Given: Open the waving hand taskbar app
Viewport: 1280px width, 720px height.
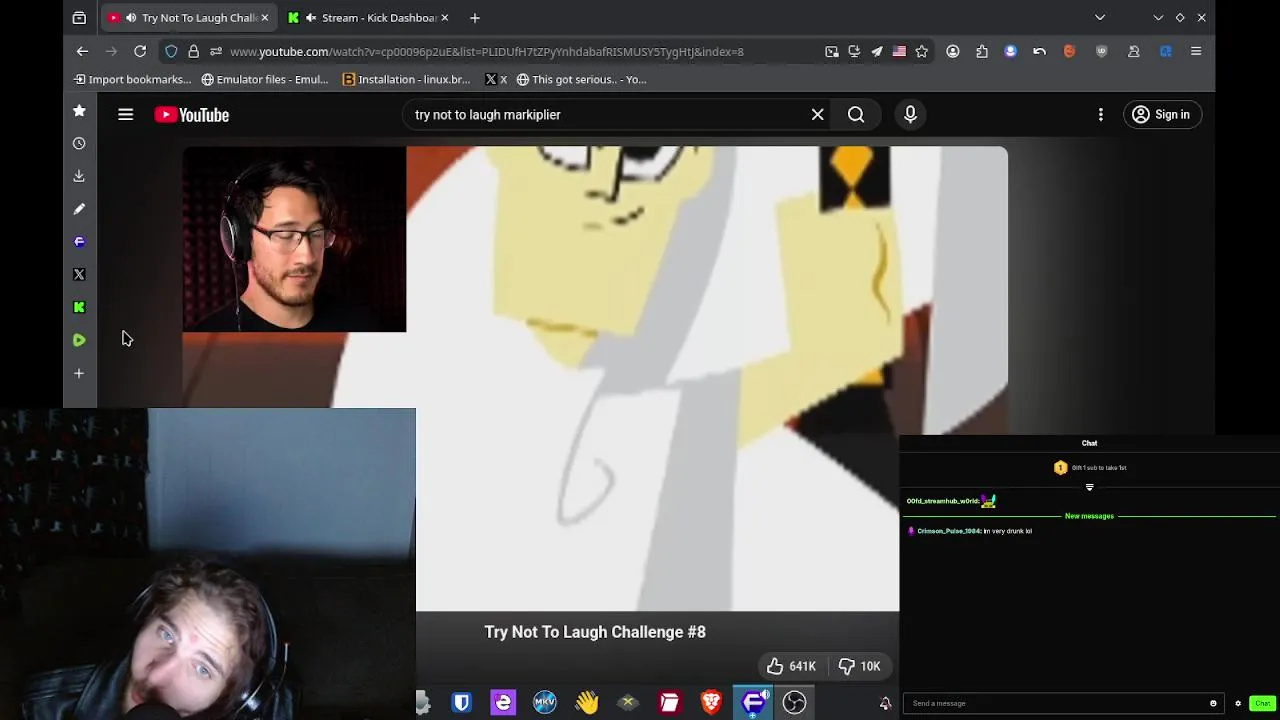Looking at the screenshot, I should pyautogui.click(x=587, y=702).
